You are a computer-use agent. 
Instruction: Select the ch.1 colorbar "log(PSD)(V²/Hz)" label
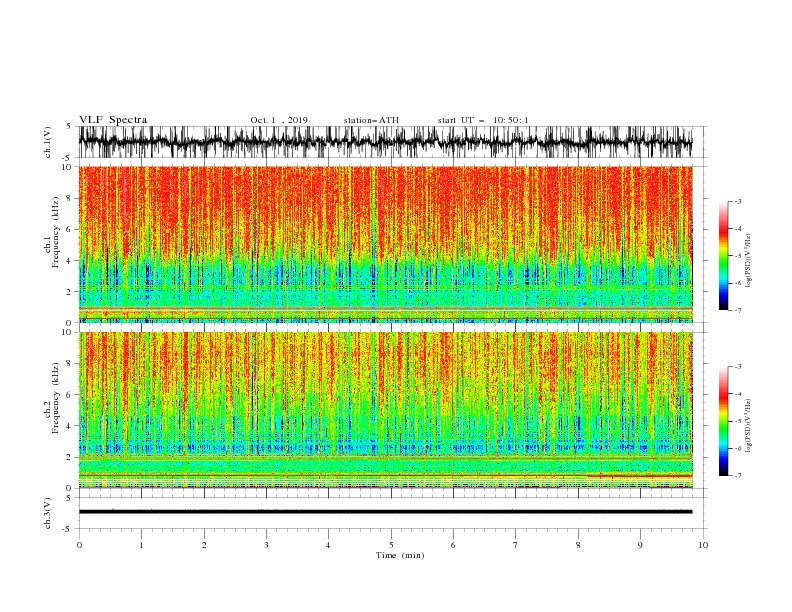pos(749,261)
